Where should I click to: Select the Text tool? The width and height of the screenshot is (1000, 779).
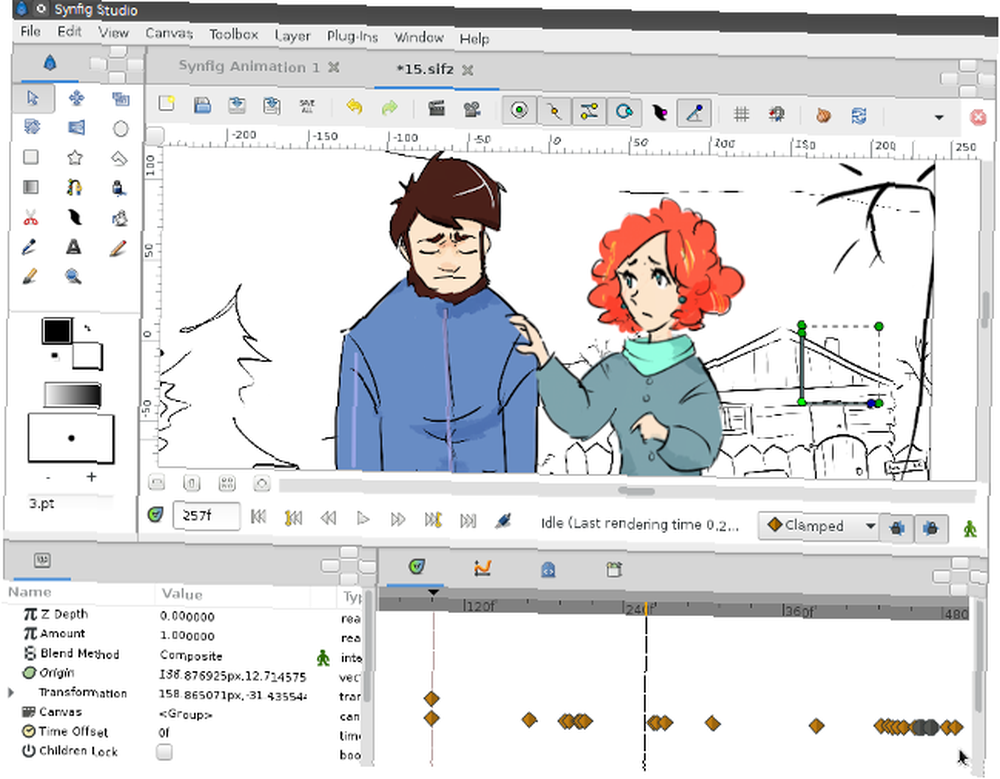click(73, 246)
